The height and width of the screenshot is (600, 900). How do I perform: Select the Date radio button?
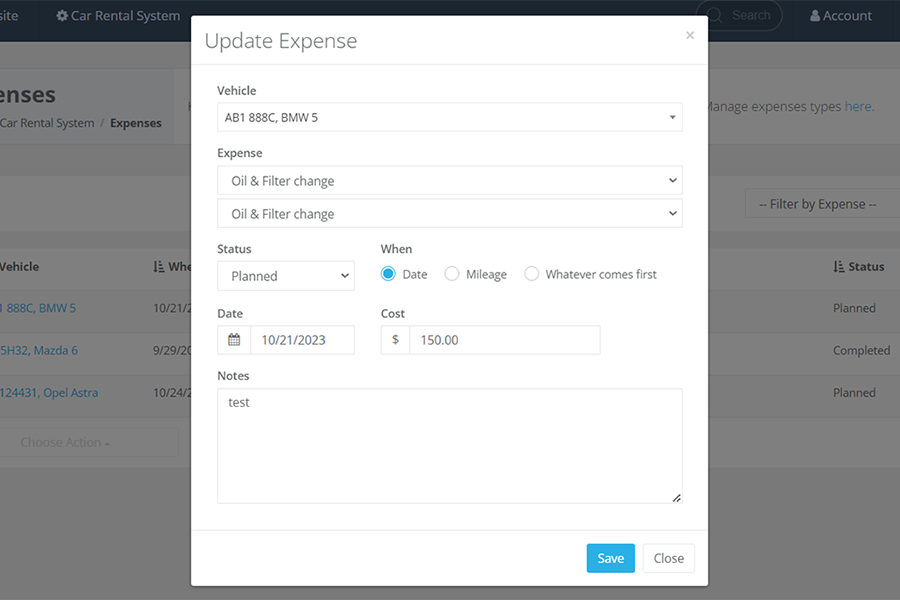[389, 274]
